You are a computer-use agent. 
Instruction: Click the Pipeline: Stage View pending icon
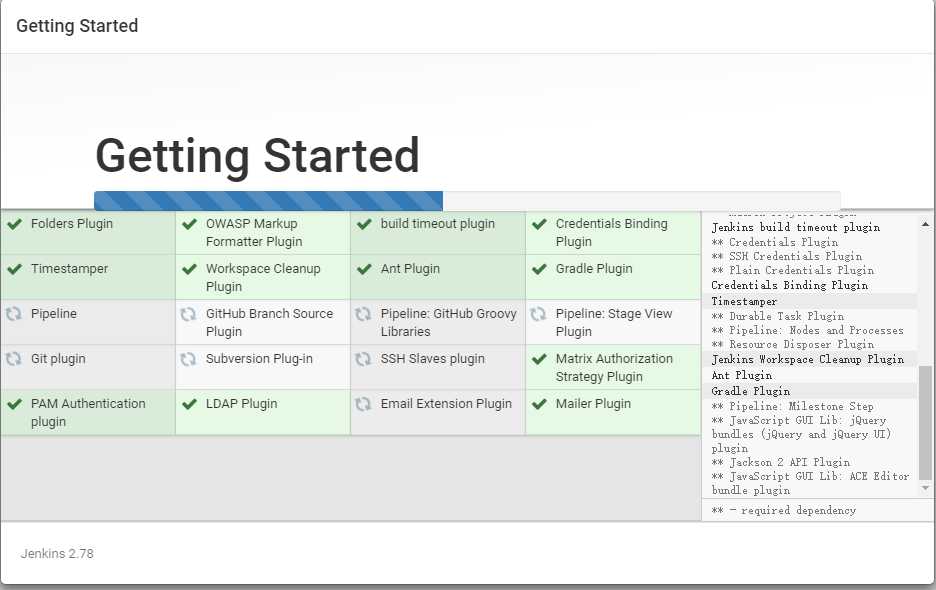pos(538,314)
